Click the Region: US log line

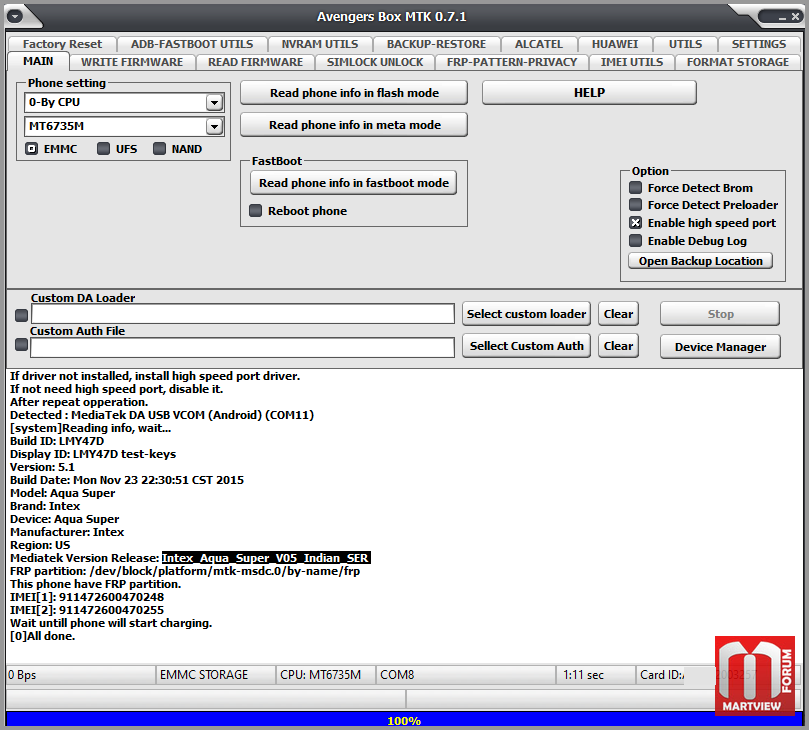40,545
